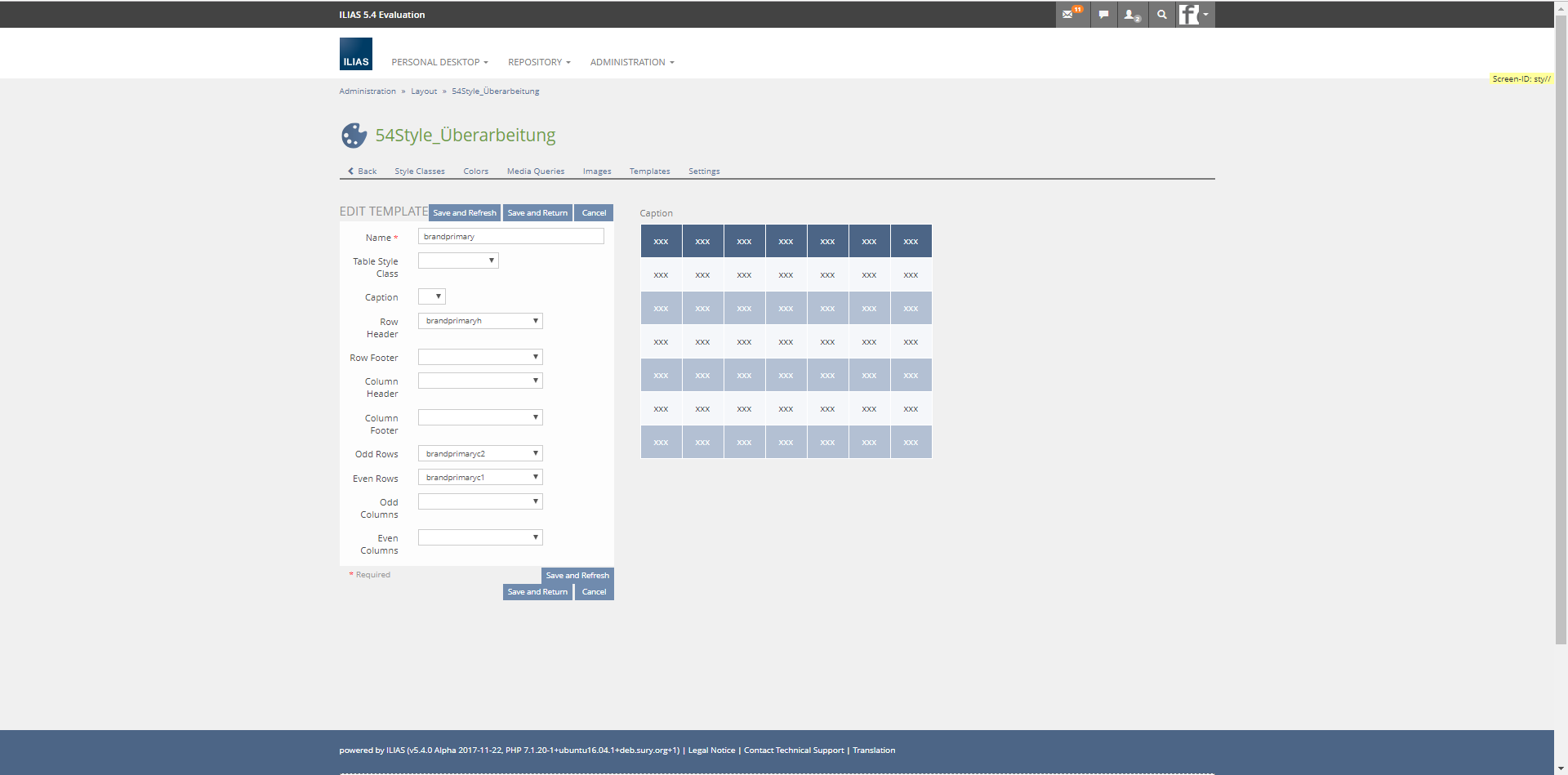The image size is (1568, 775).
Task: Click the top Save and Refresh button
Action: pyautogui.click(x=464, y=213)
